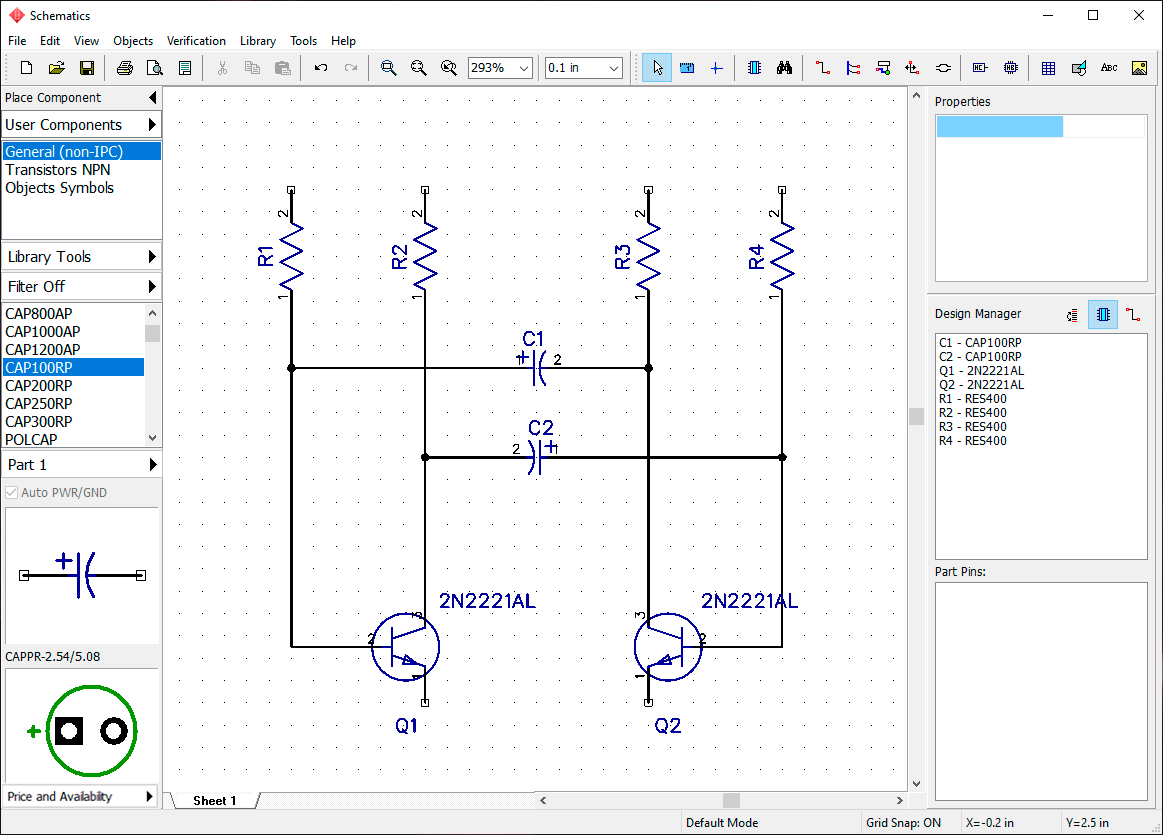Activate the default select arrow tool
This screenshot has width=1163, height=835.
click(656, 67)
